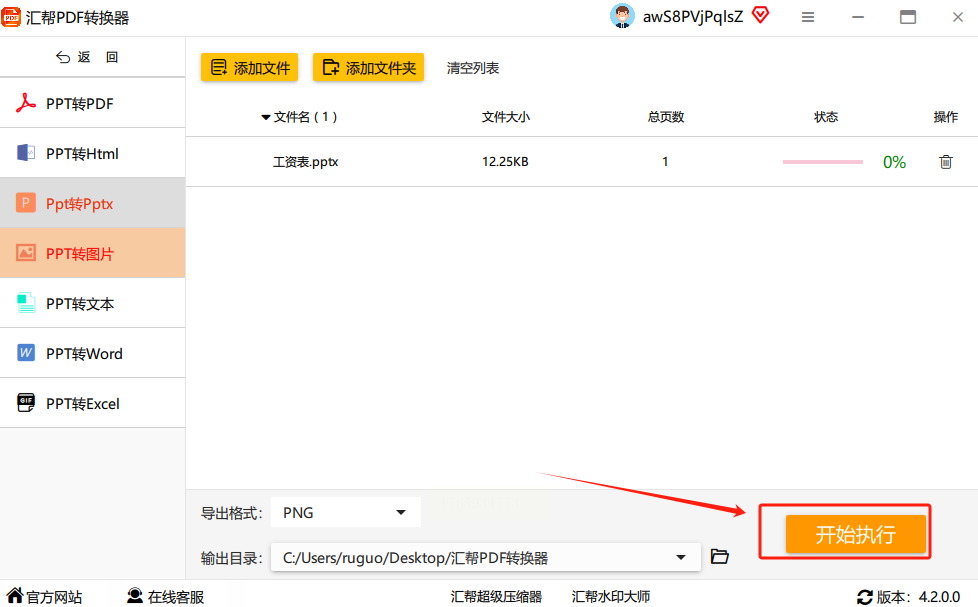The width and height of the screenshot is (978, 607).
Task: Open output folder browse icon
Action: [720, 556]
